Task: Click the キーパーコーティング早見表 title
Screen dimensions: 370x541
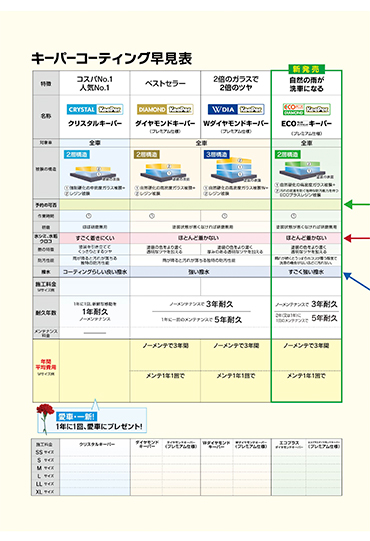Action: pyautogui.click(x=111, y=58)
